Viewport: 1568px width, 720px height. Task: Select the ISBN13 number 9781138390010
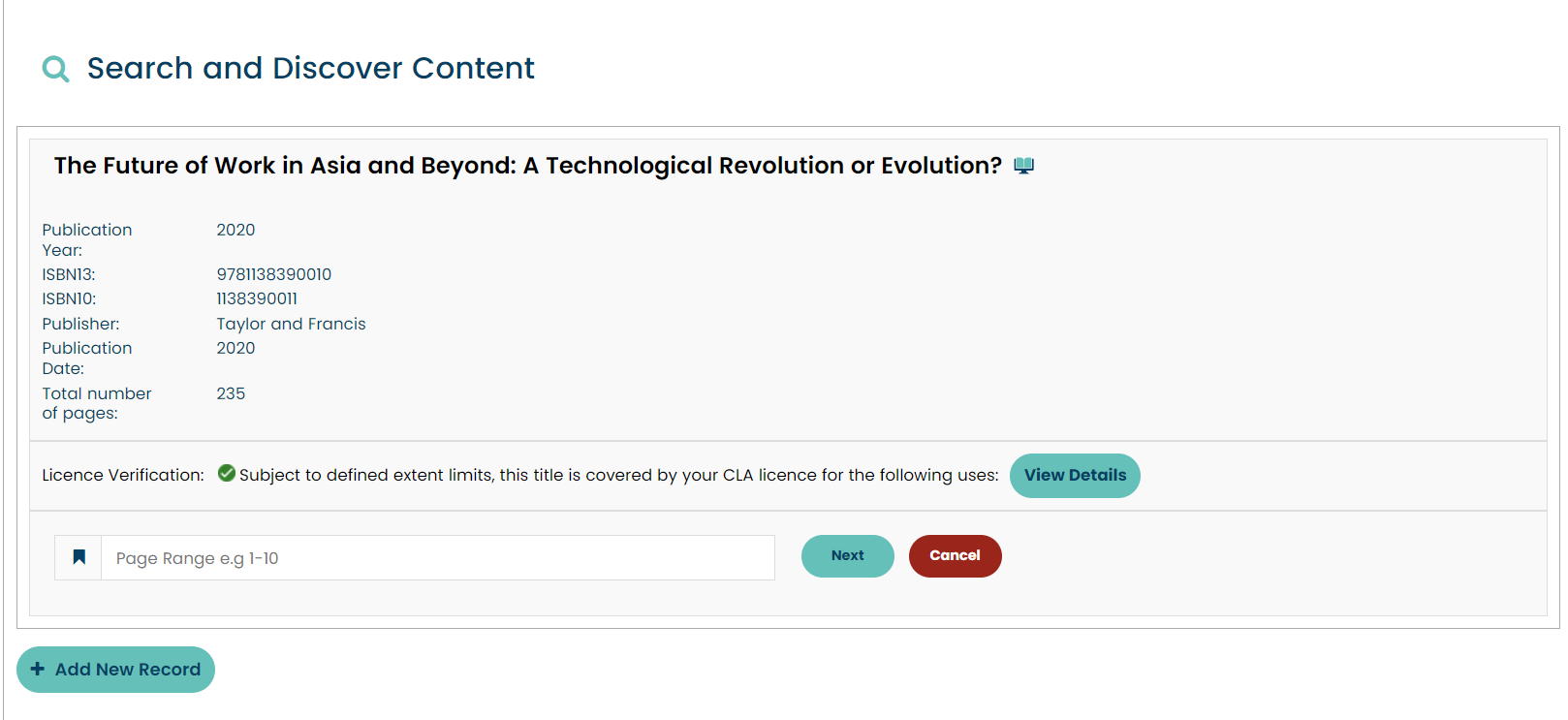(273, 274)
